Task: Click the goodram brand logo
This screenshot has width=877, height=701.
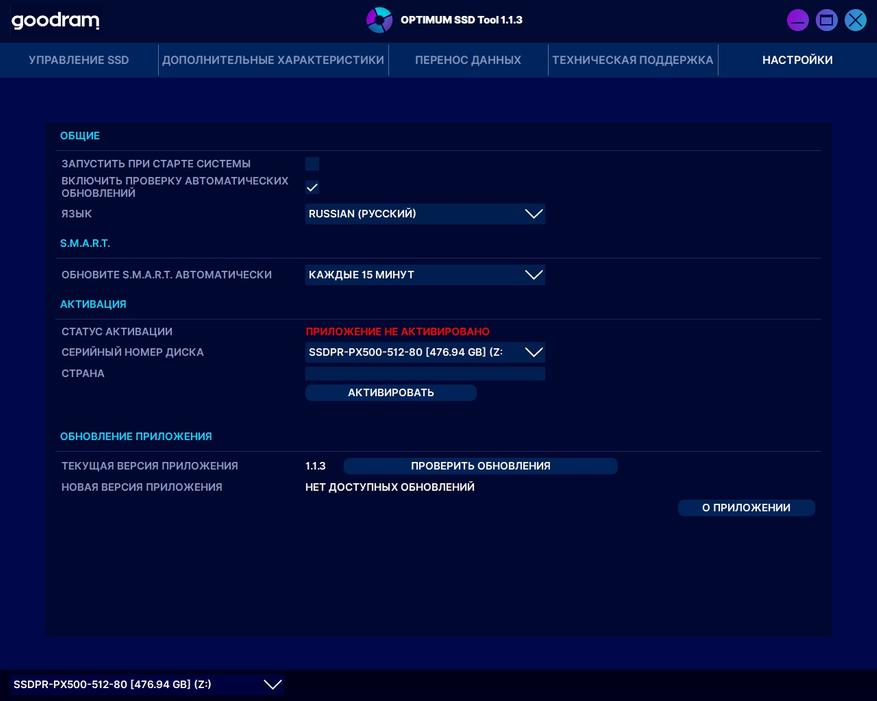Action: [x=55, y=21]
